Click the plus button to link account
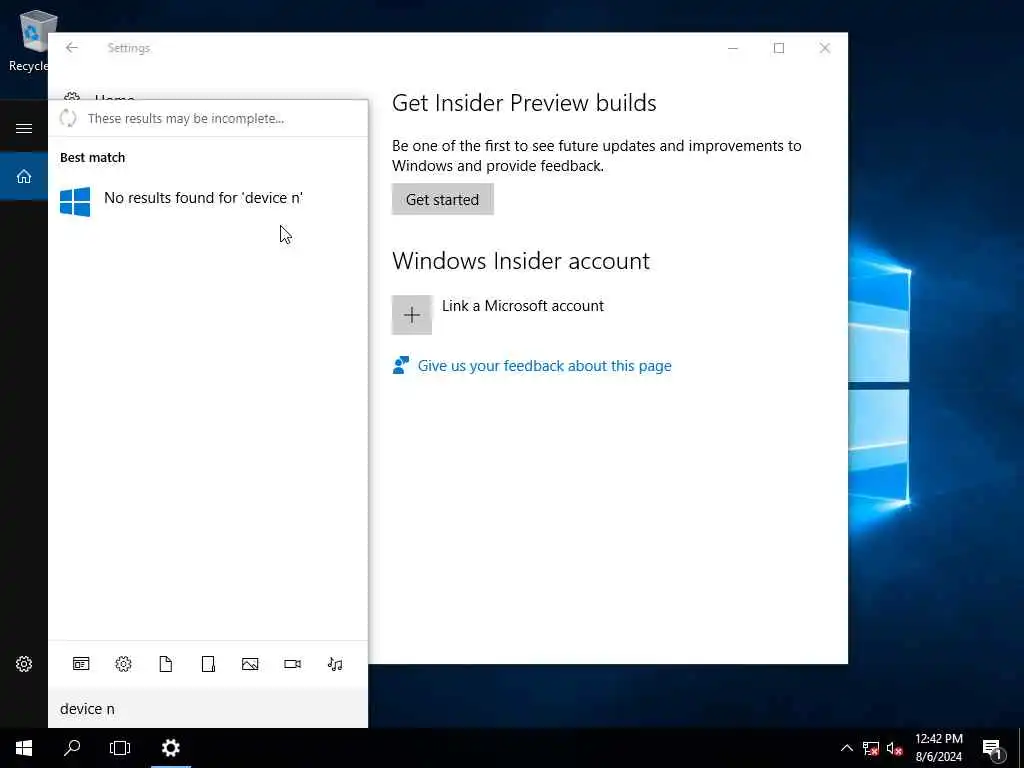Viewport: 1024px width, 768px height. 411,315
